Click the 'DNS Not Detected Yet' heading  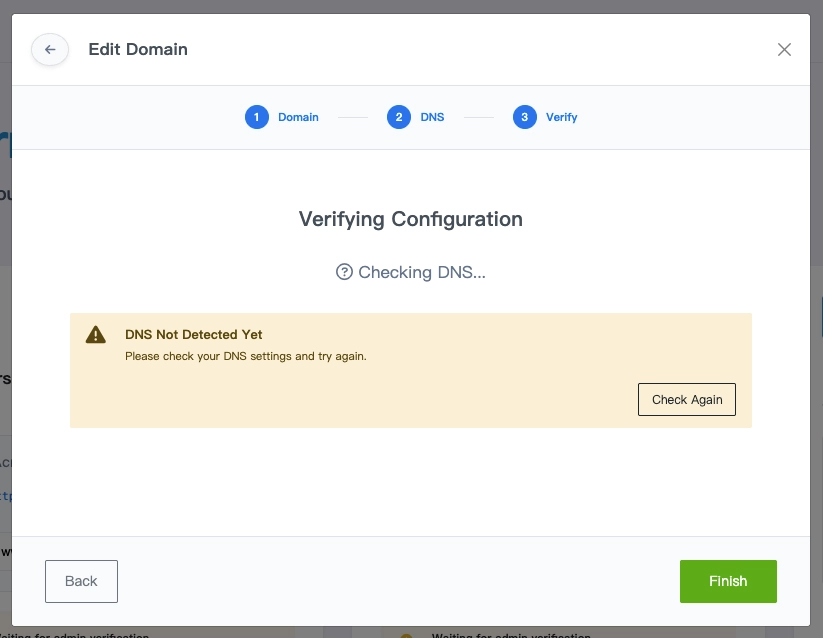[194, 334]
